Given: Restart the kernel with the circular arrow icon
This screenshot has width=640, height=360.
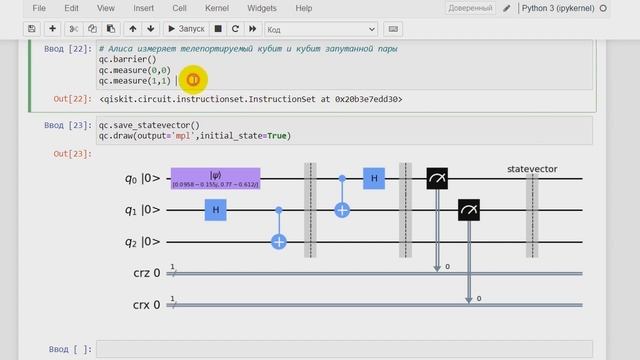Looking at the screenshot, I should tap(235, 29).
